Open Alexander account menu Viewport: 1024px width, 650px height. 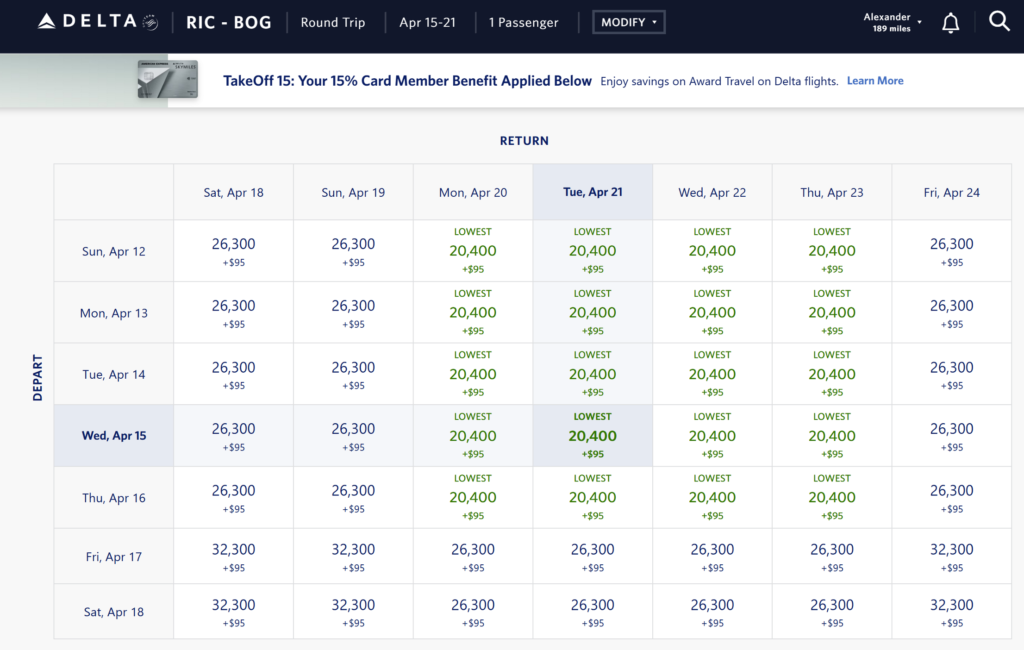point(892,22)
